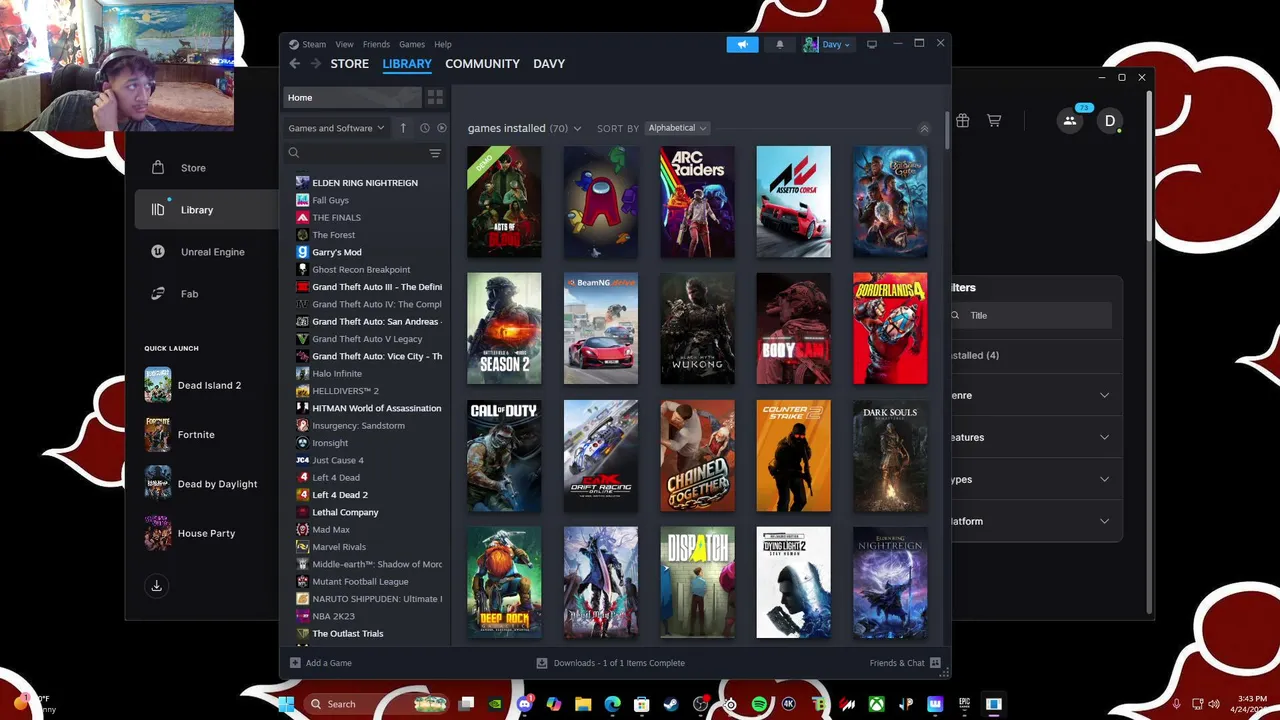Toggle sort by recent activity clock icon

[425, 128]
